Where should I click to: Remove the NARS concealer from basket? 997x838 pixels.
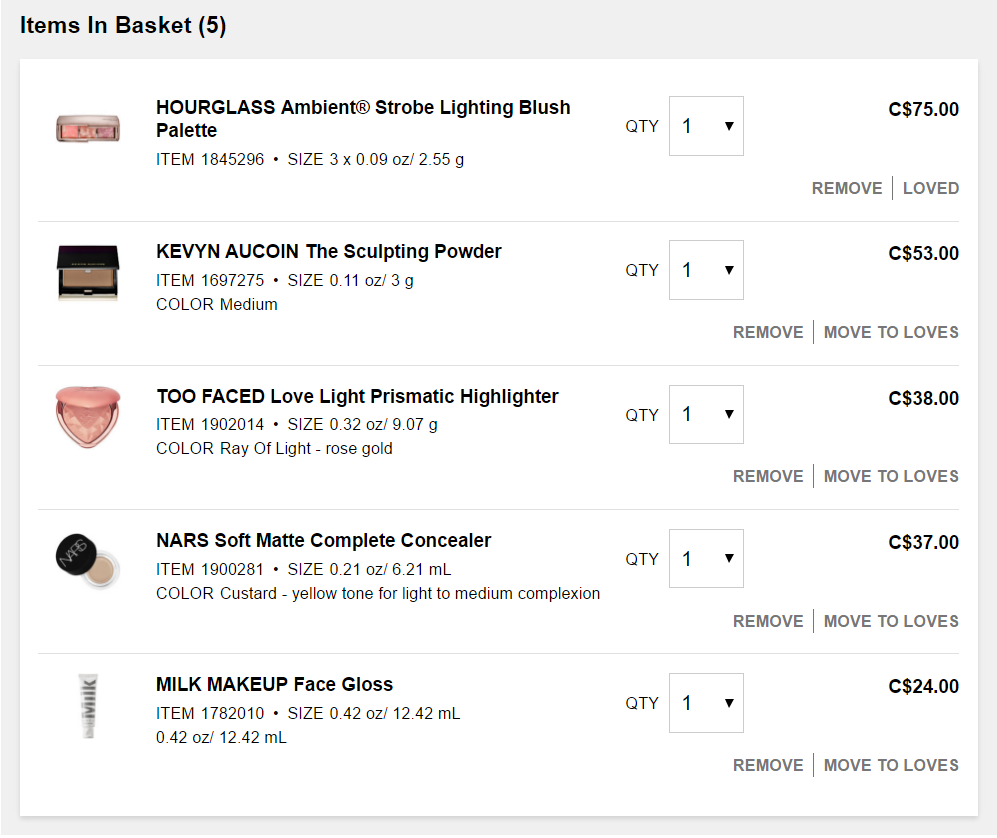(768, 621)
